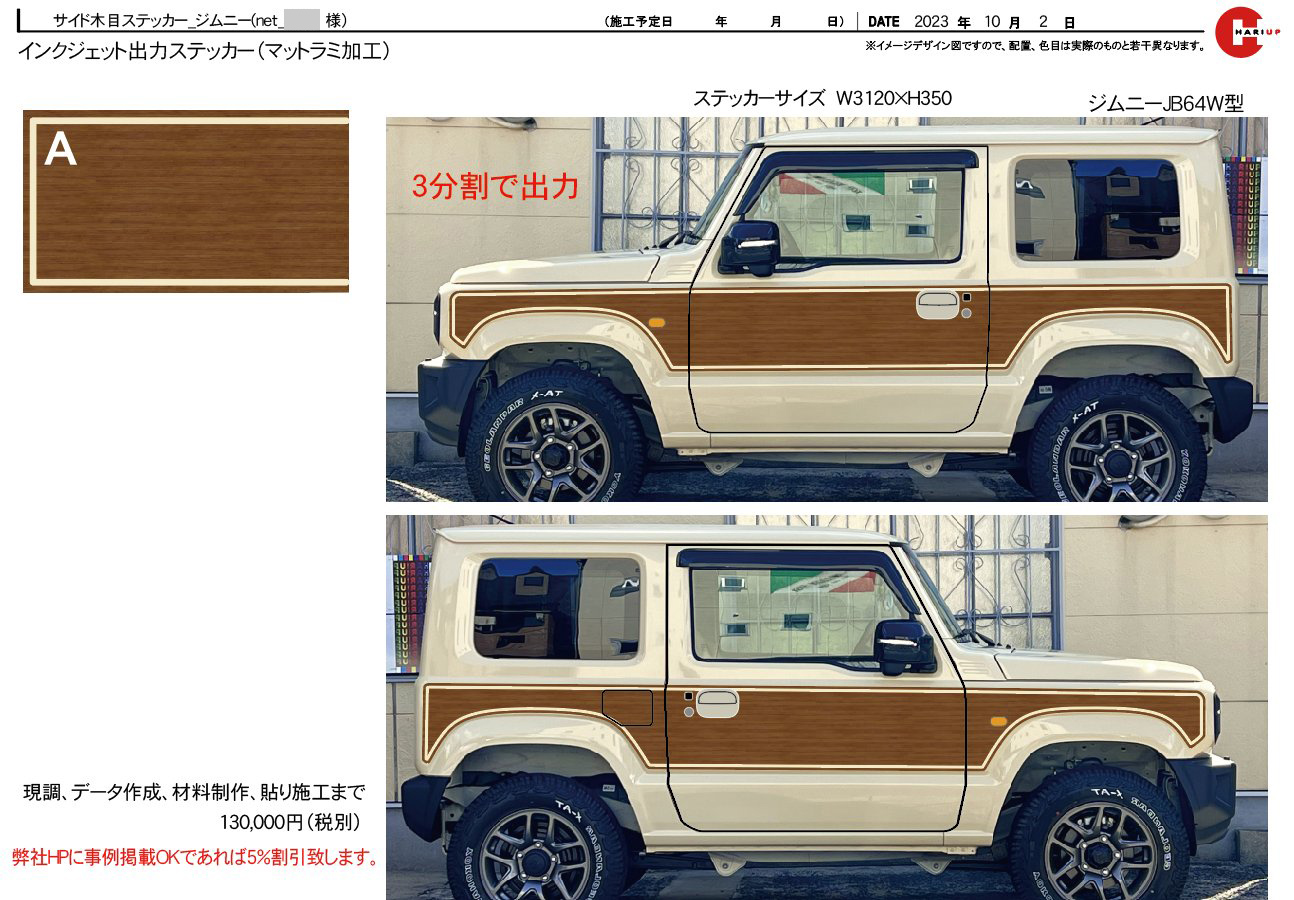
Task: Click the DATE 2023 年 10 月 2 日 field
Action: pos(972,21)
